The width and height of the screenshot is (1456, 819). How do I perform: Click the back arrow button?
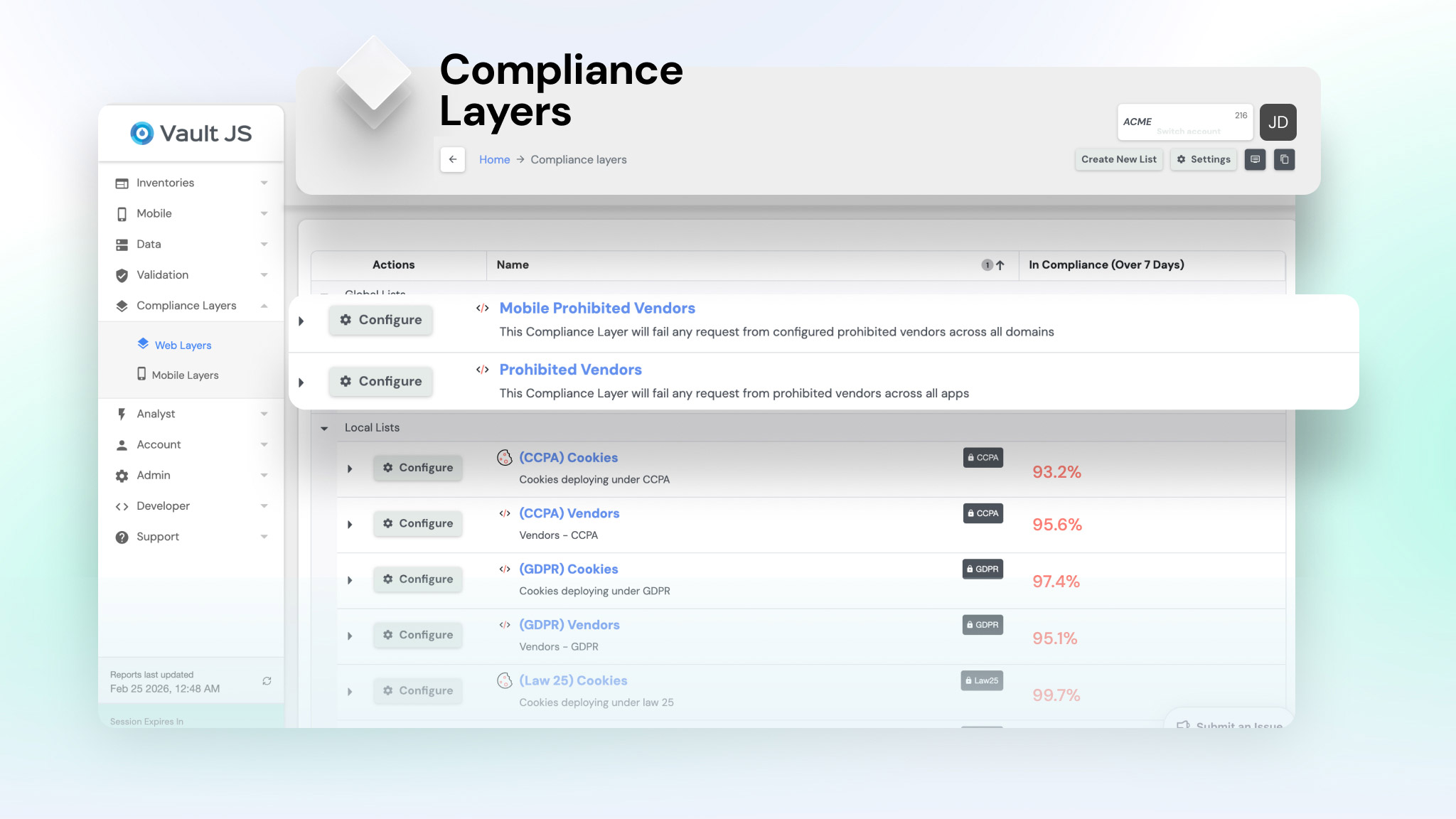coord(452,159)
